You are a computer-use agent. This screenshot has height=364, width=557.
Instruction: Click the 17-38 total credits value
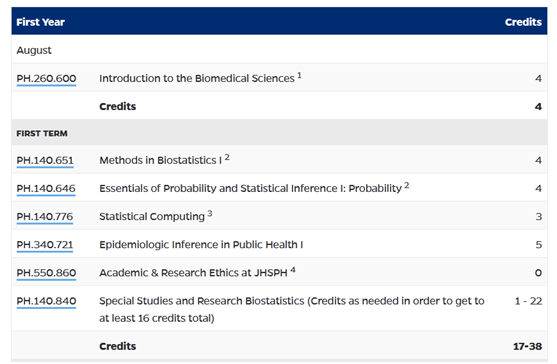point(528,346)
